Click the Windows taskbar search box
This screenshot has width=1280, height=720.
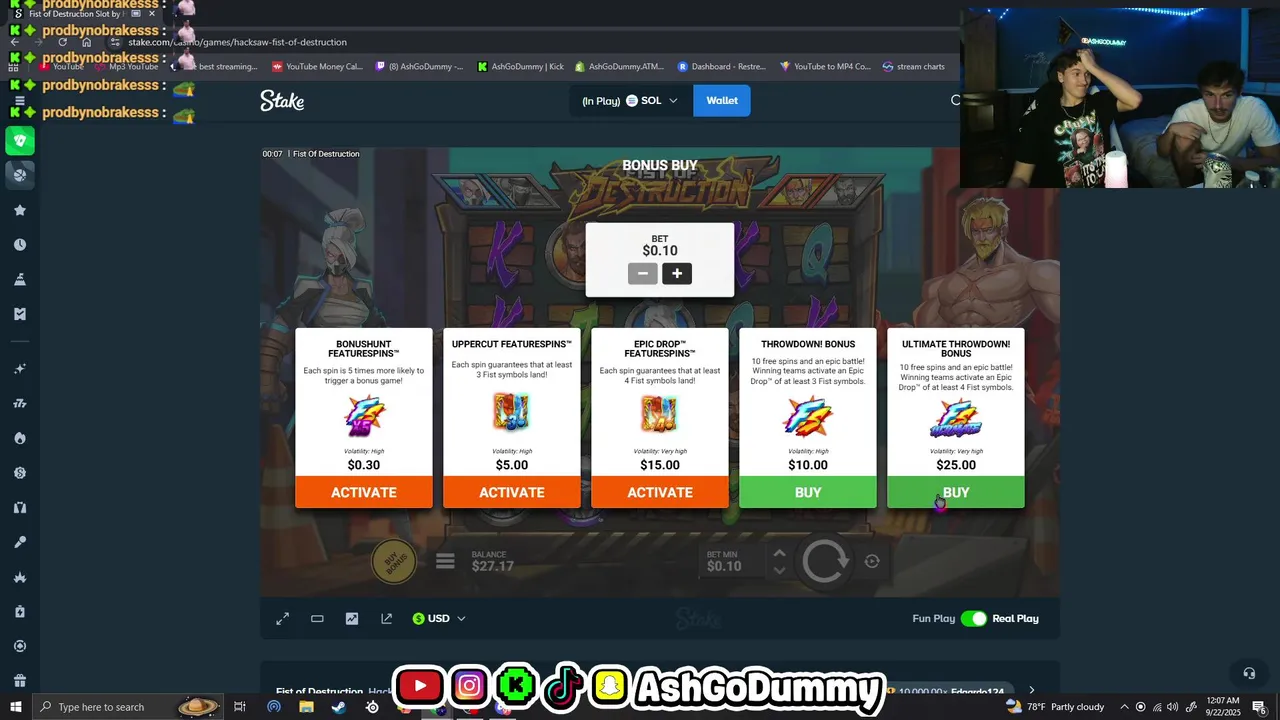[126, 707]
